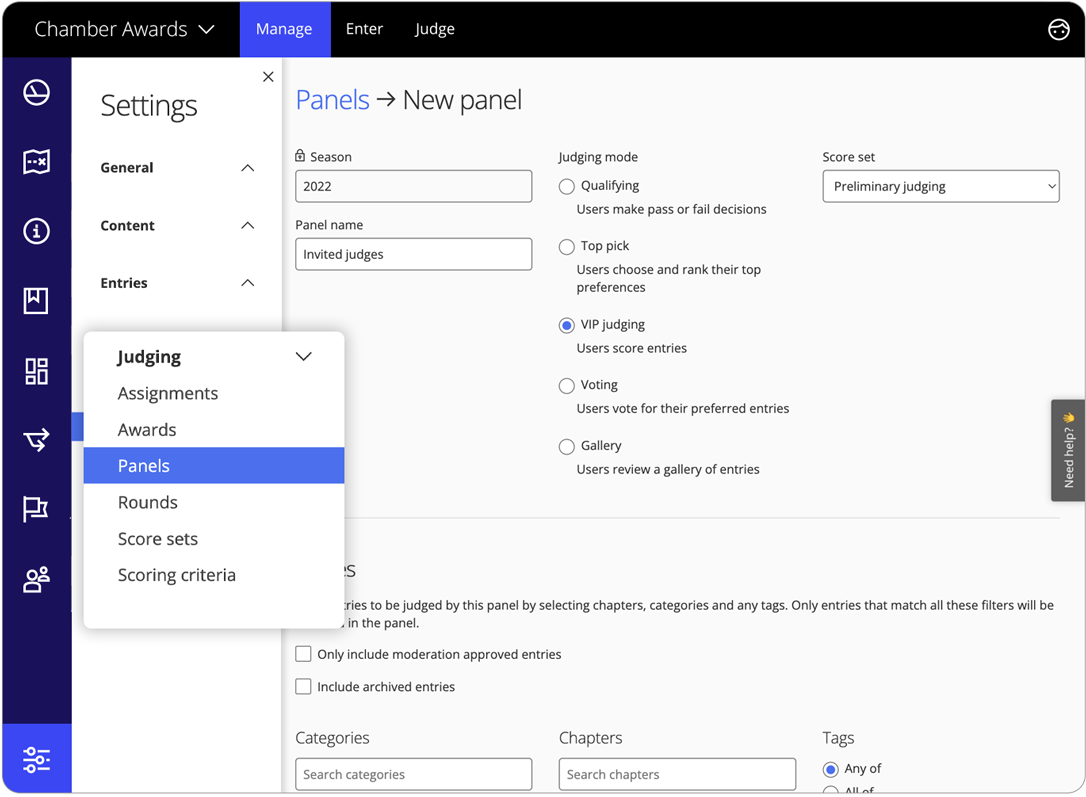Open the users icon in sidebar
1086x797 pixels.
click(37, 579)
